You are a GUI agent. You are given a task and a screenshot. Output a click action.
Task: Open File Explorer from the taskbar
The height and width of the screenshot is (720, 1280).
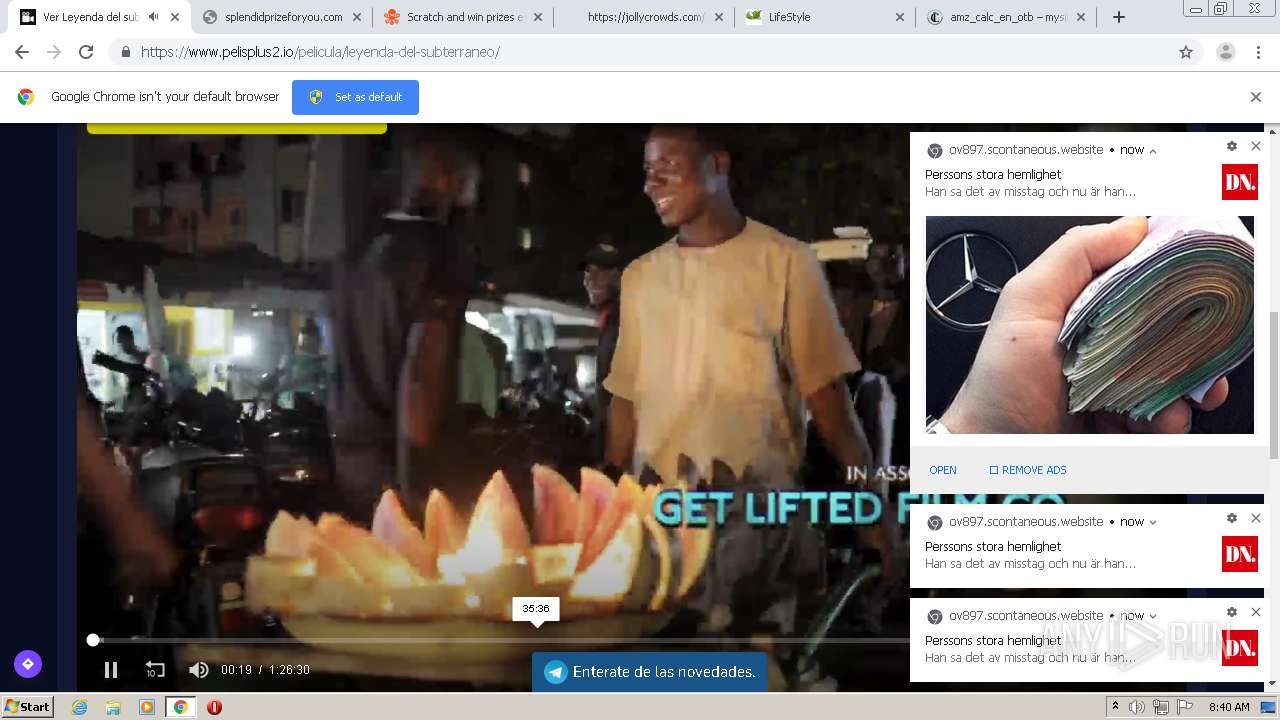pos(113,707)
